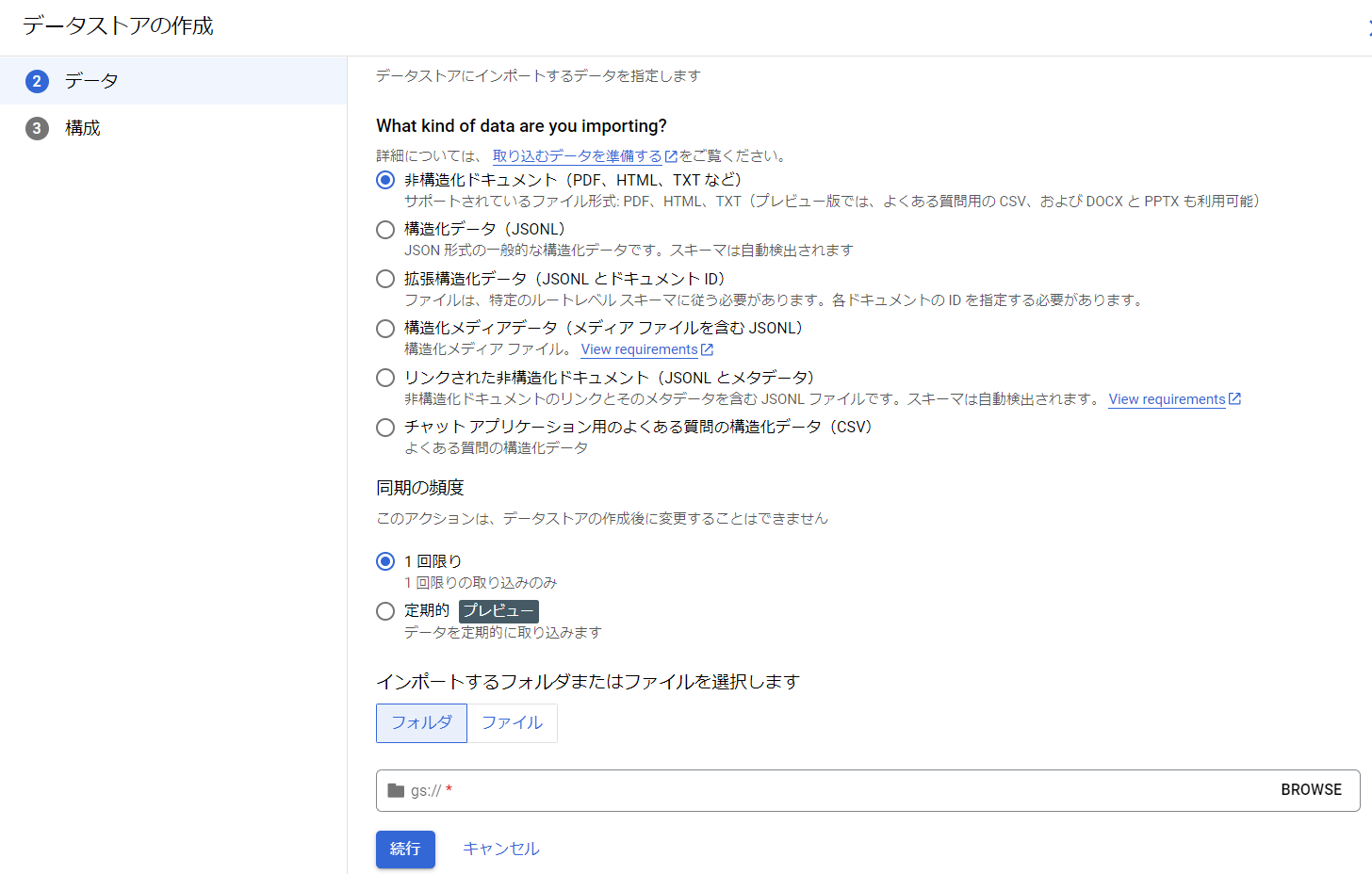Click the text '1 回限りの取り込みのみ'

click(481, 583)
